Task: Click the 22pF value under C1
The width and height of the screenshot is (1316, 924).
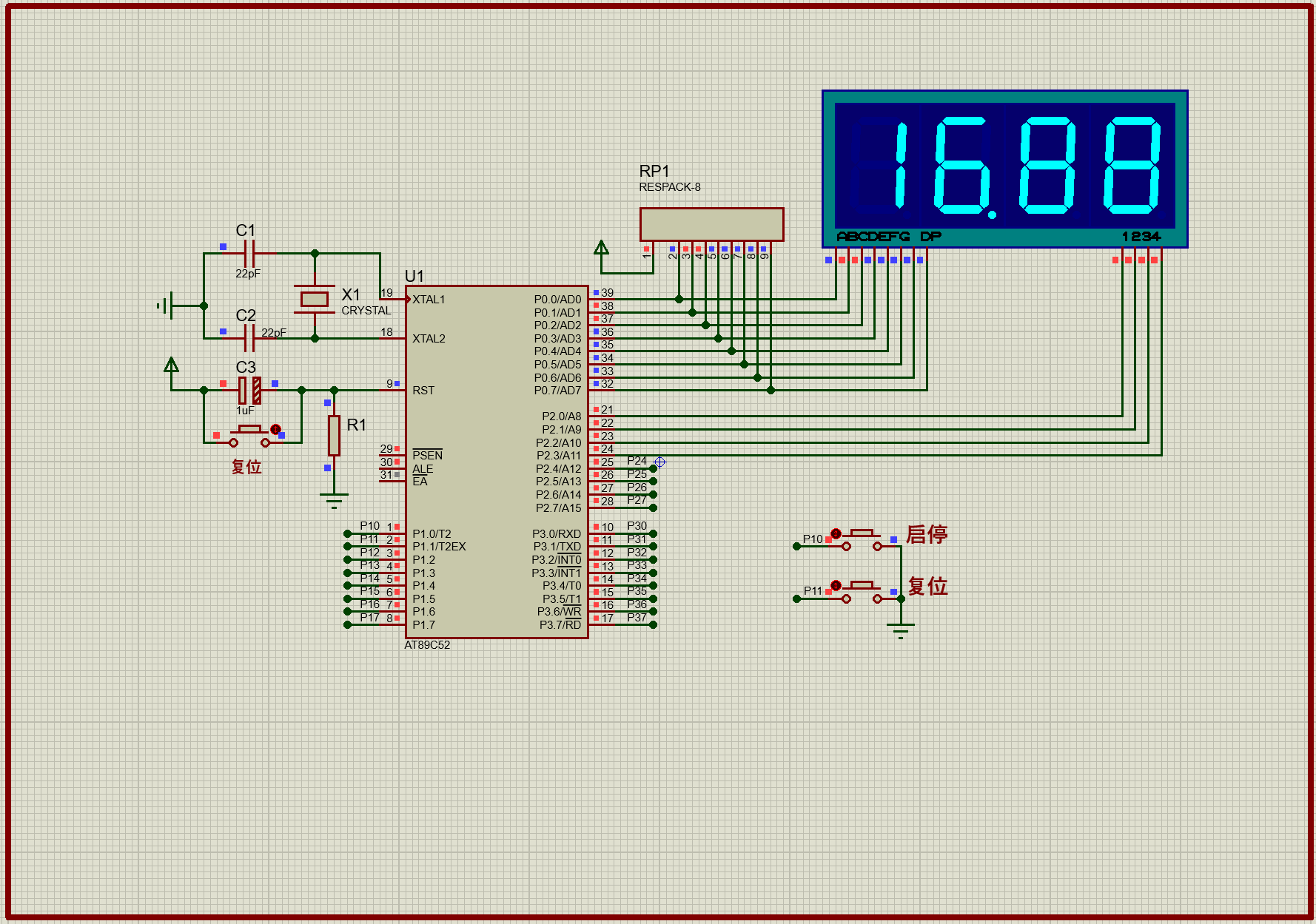Action: click(x=248, y=274)
